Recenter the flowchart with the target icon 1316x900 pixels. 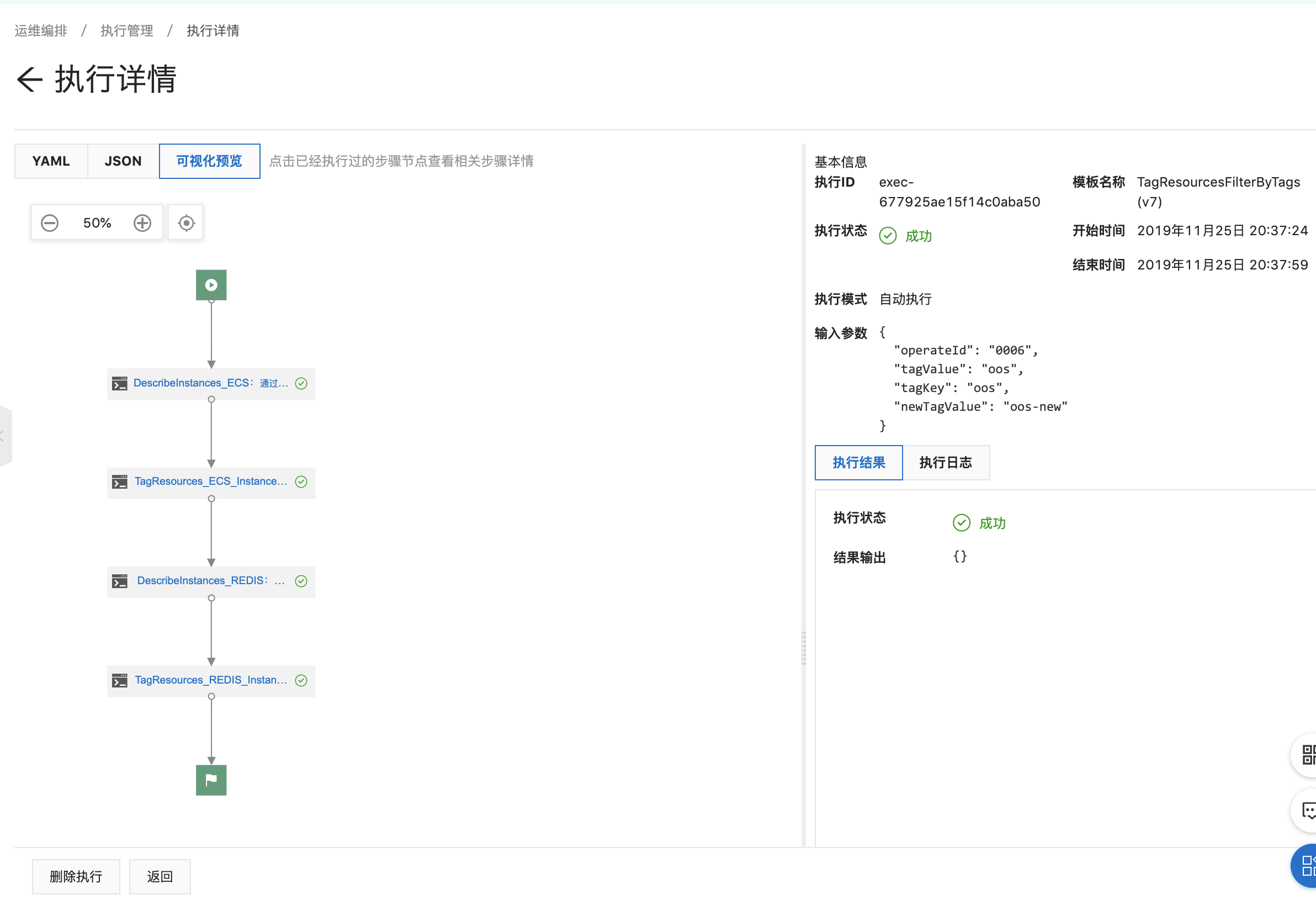pos(185,223)
